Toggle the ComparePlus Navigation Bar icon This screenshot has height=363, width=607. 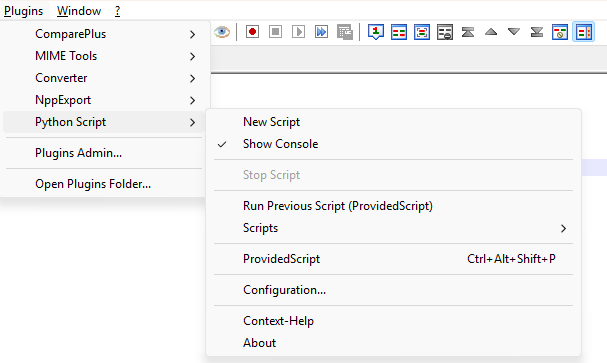(583, 32)
